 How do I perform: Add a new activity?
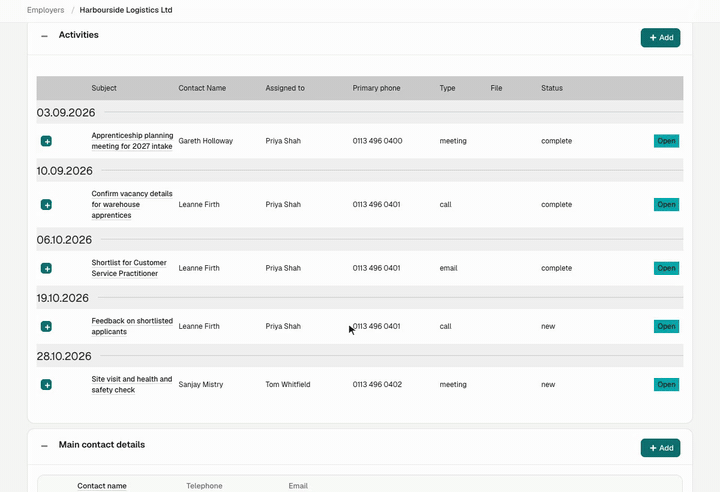(x=660, y=38)
